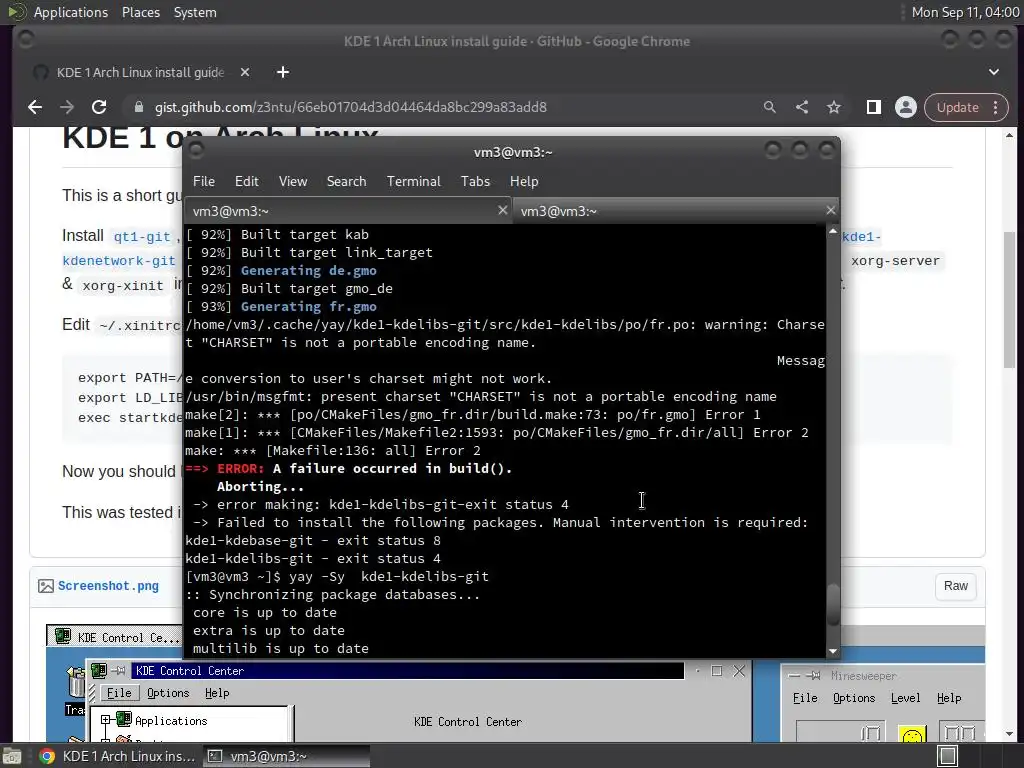Bookmark the page with star icon
This screenshot has height=768, width=1024.
click(834, 107)
